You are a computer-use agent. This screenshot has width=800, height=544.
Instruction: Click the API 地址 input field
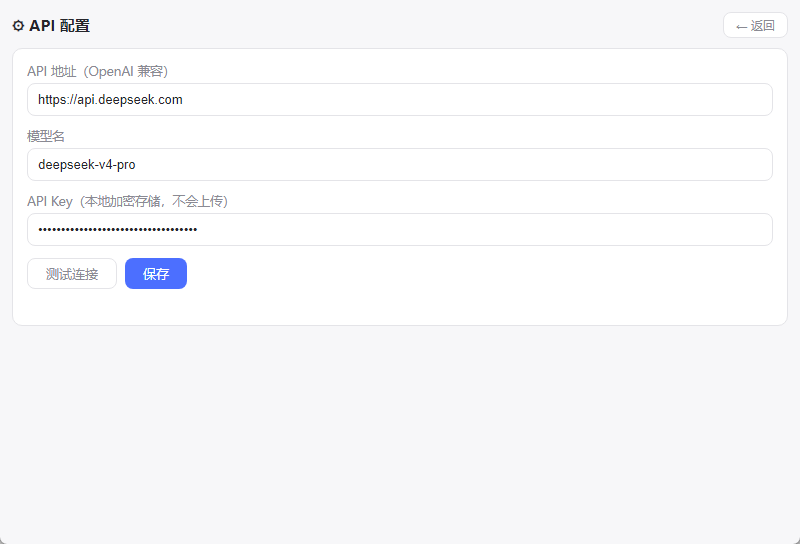click(399, 100)
